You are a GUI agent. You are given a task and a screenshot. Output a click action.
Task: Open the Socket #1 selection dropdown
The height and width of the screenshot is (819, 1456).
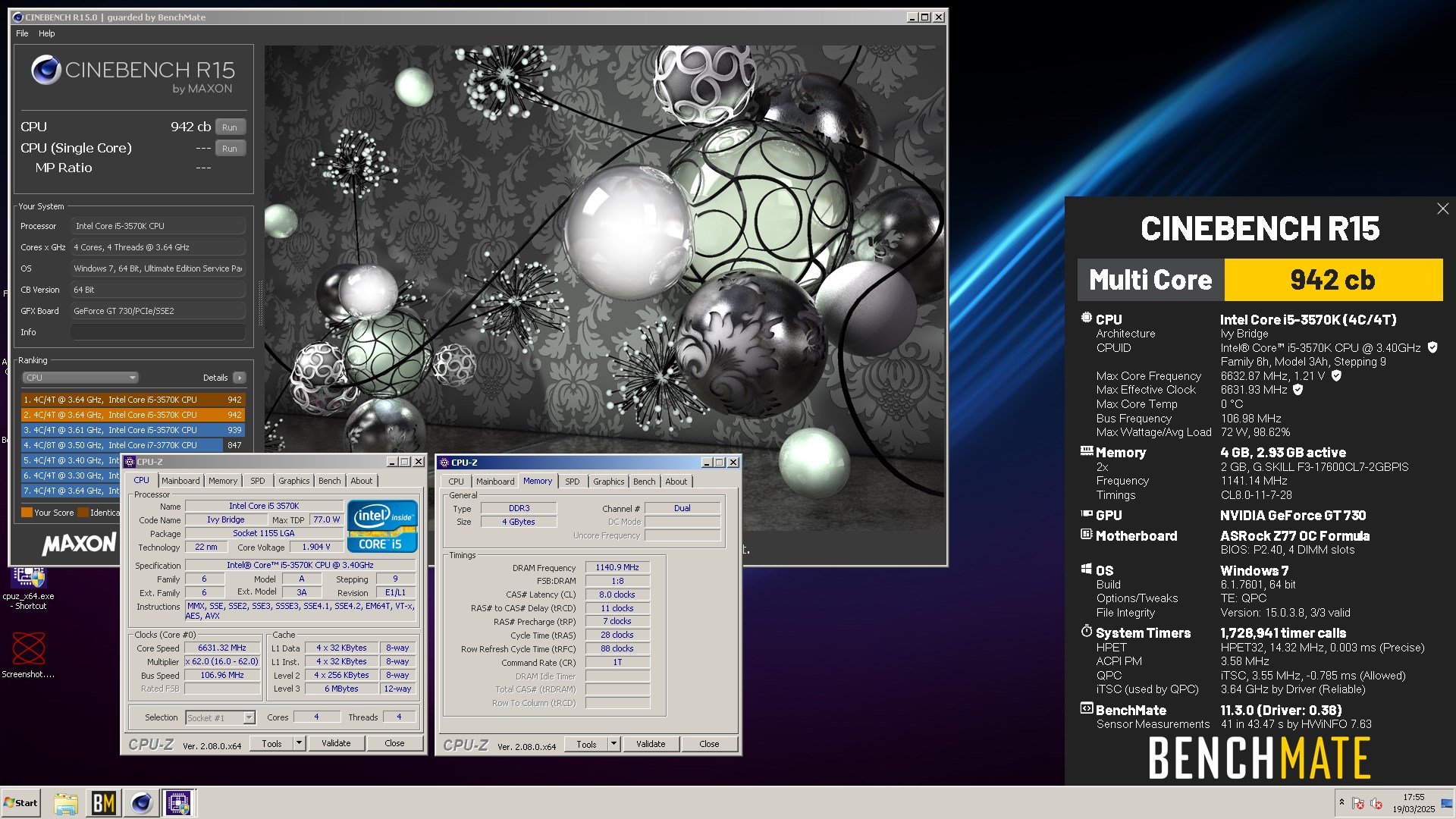click(x=220, y=717)
